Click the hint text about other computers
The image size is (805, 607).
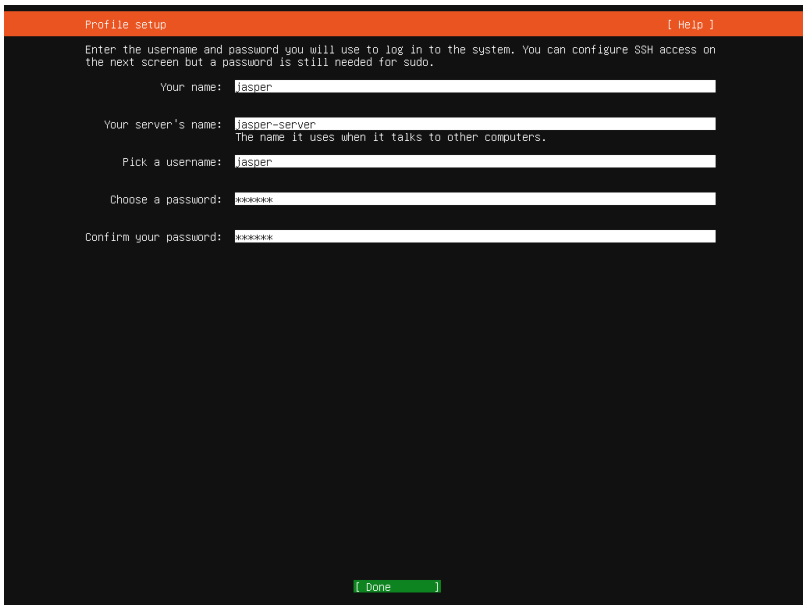[x=390, y=138]
